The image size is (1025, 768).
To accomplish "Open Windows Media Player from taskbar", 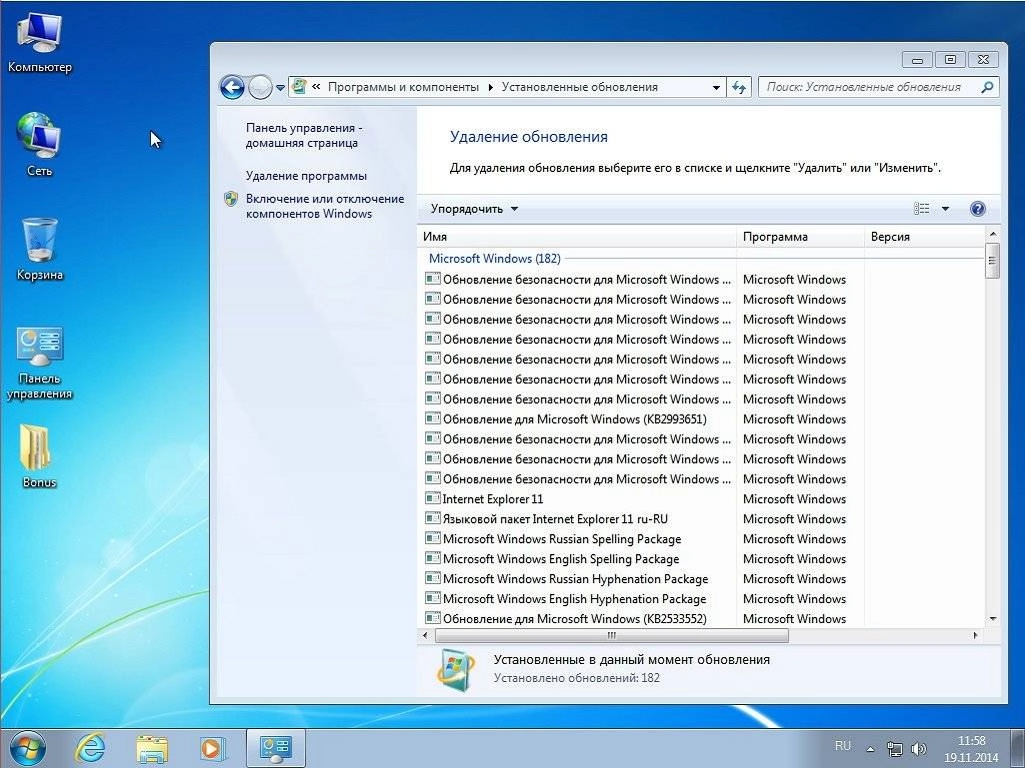I will pos(212,749).
